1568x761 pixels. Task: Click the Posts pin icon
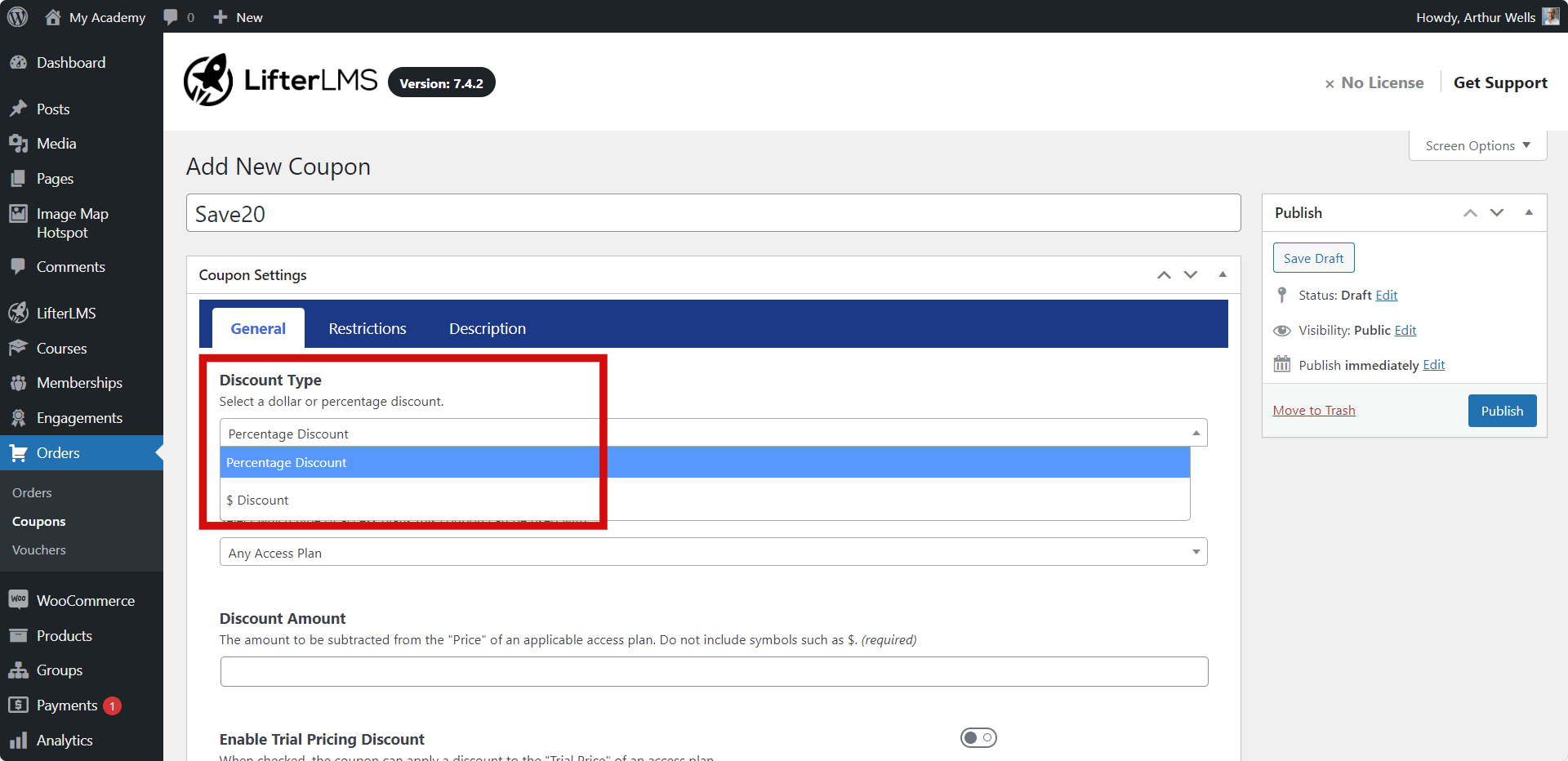pyautogui.click(x=18, y=109)
